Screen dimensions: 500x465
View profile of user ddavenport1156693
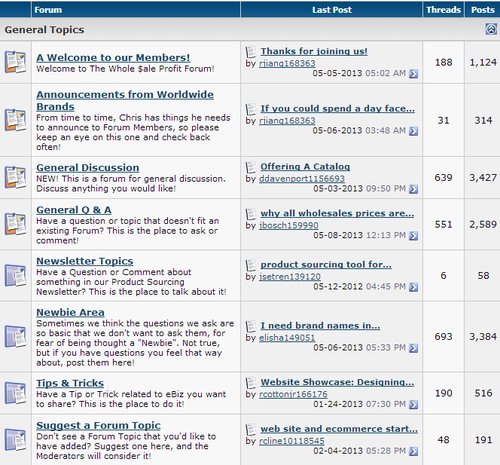302,179
